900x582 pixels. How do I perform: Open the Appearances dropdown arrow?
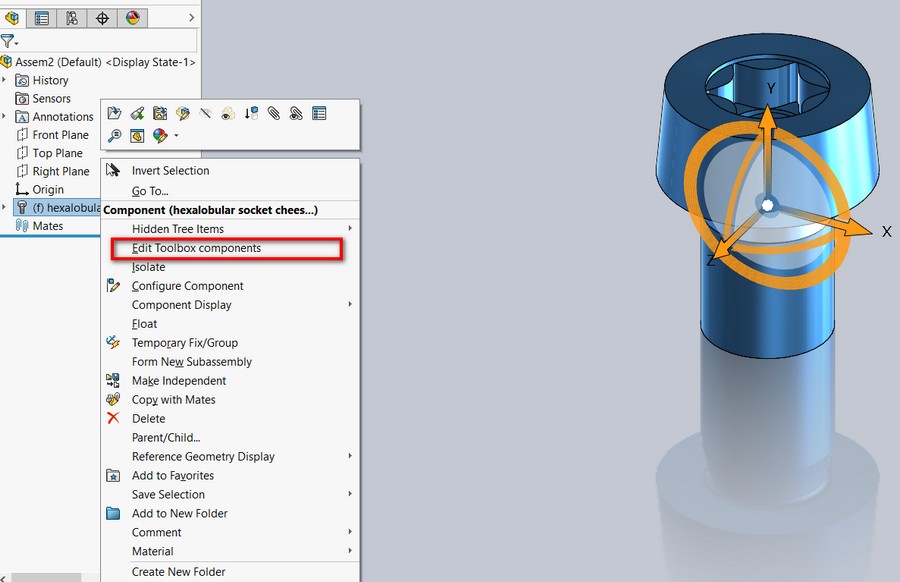[x=176, y=136]
